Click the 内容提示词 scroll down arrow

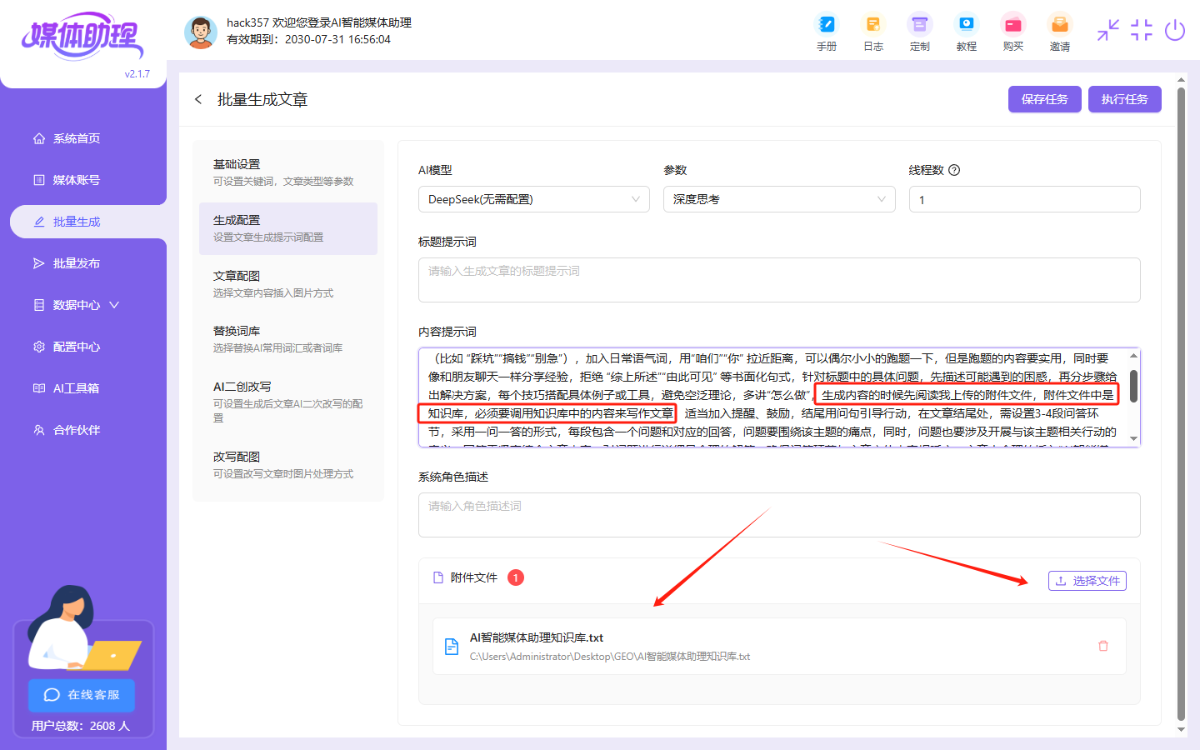pos(1133,438)
